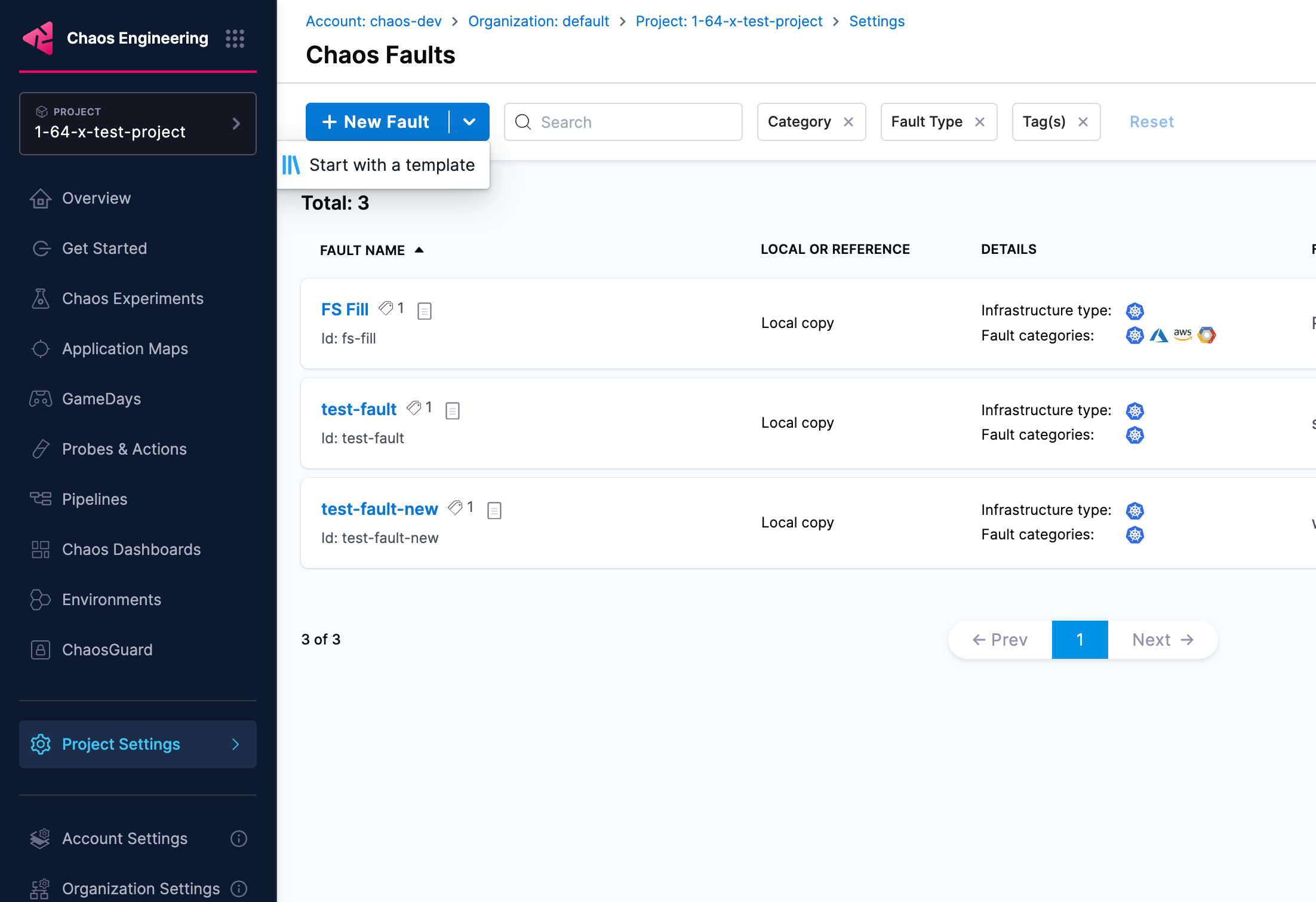Click the Azure fault category icon
This screenshot has height=902, width=1316.
(x=1158, y=335)
